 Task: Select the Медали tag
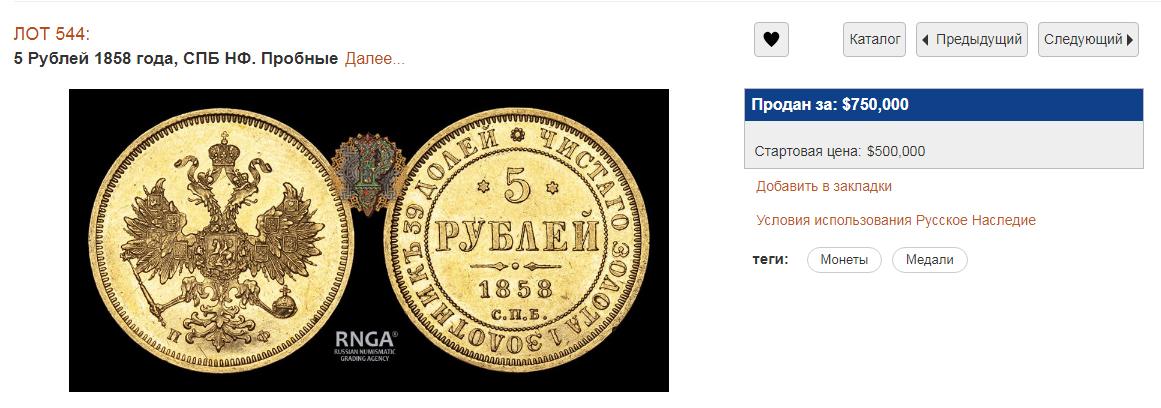[929, 260]
